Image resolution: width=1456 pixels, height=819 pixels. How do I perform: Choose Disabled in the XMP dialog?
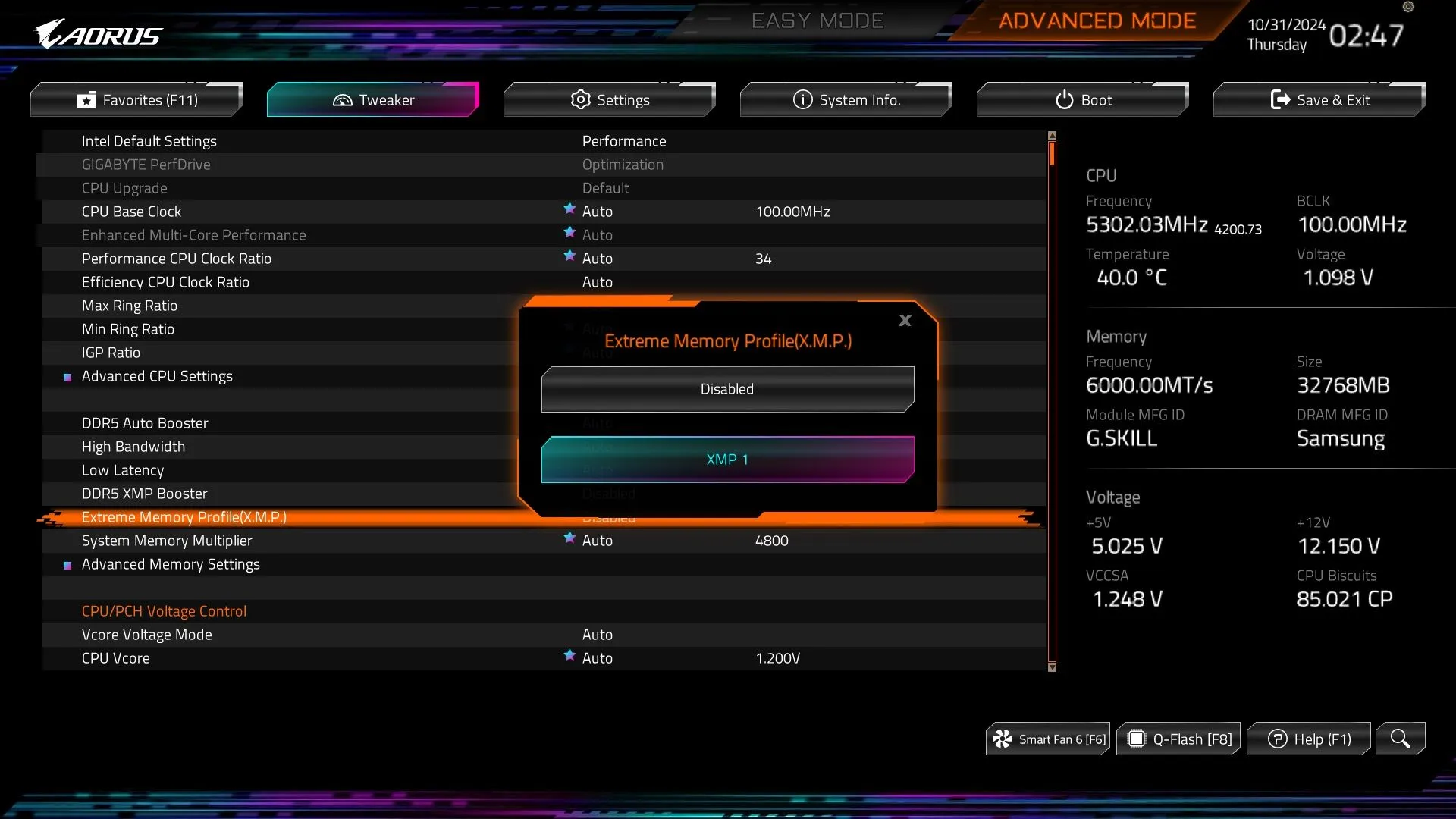pyautogui.click(x=726, y=388)
